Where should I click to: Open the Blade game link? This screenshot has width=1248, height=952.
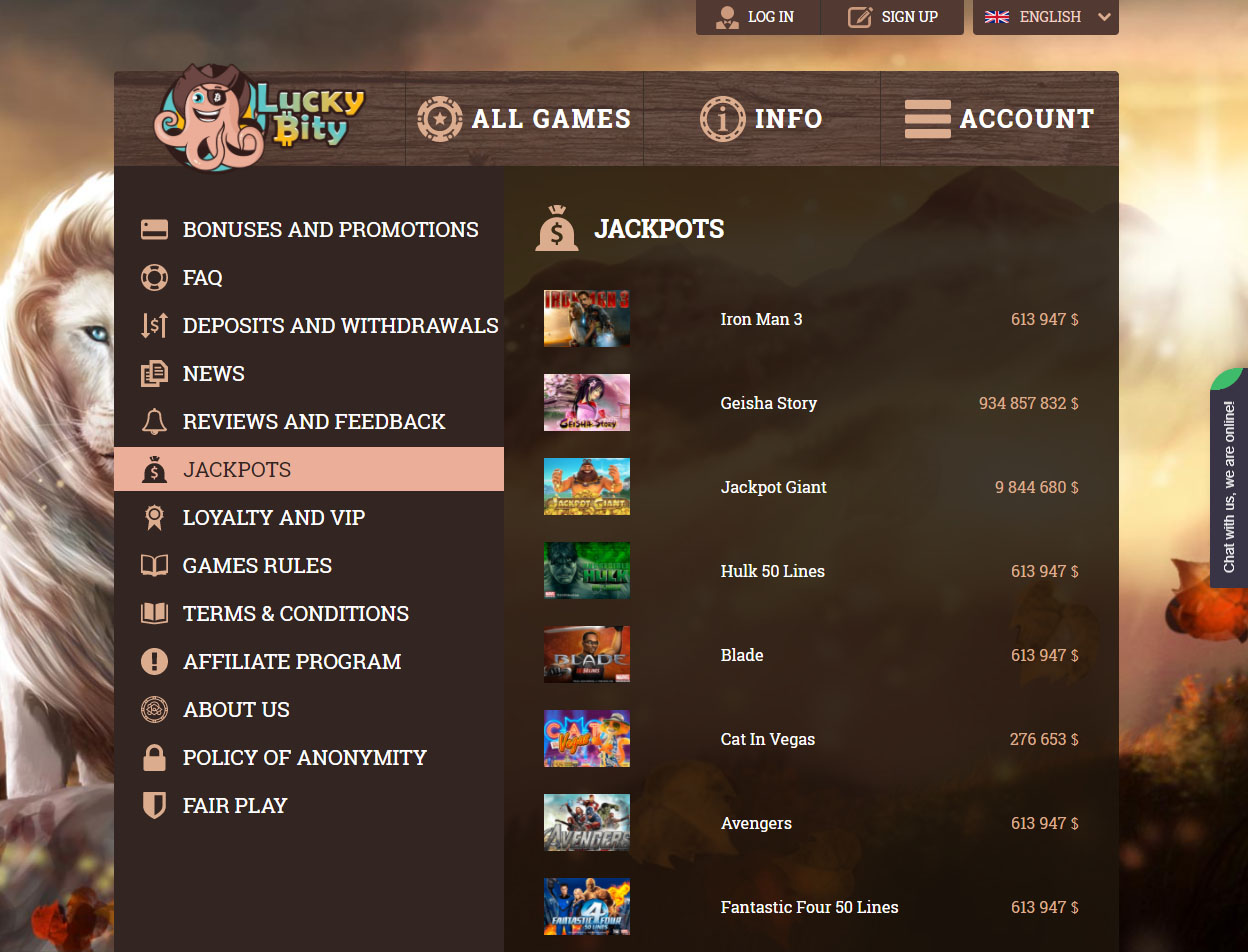pos(742,655)
